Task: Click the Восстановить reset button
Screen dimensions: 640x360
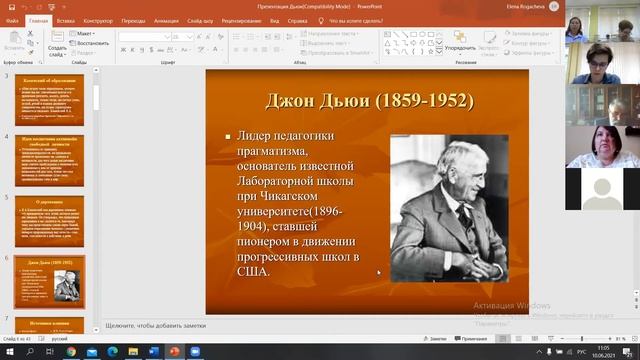Action: point(89,43)
